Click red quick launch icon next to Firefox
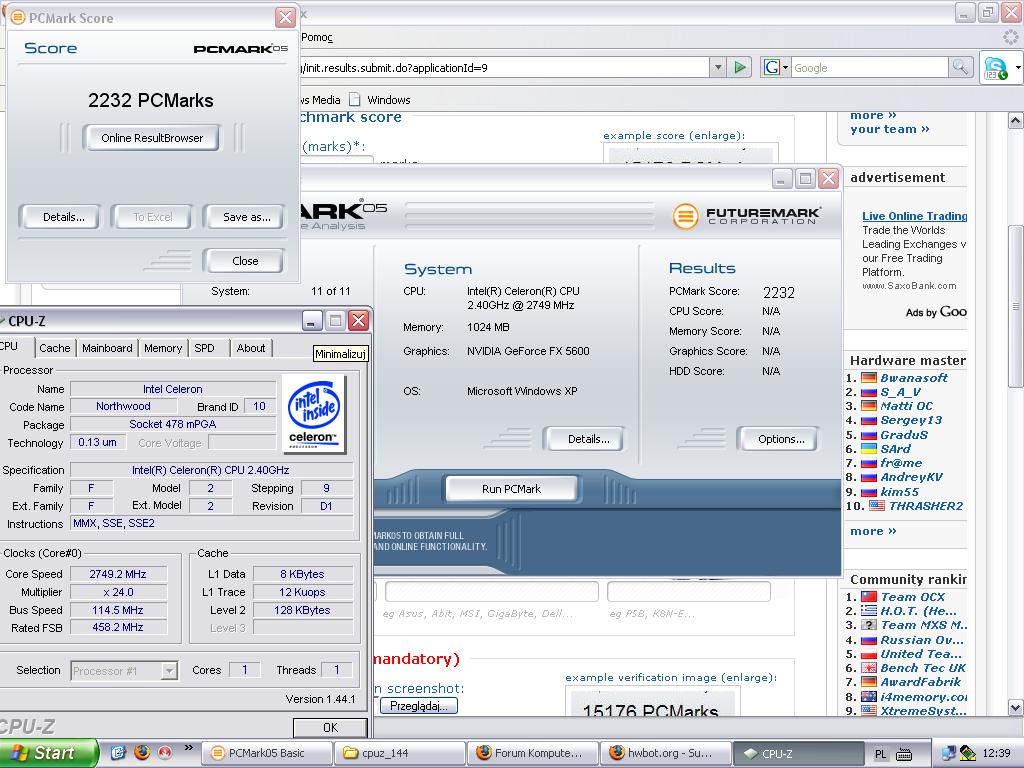 point(165,752)
